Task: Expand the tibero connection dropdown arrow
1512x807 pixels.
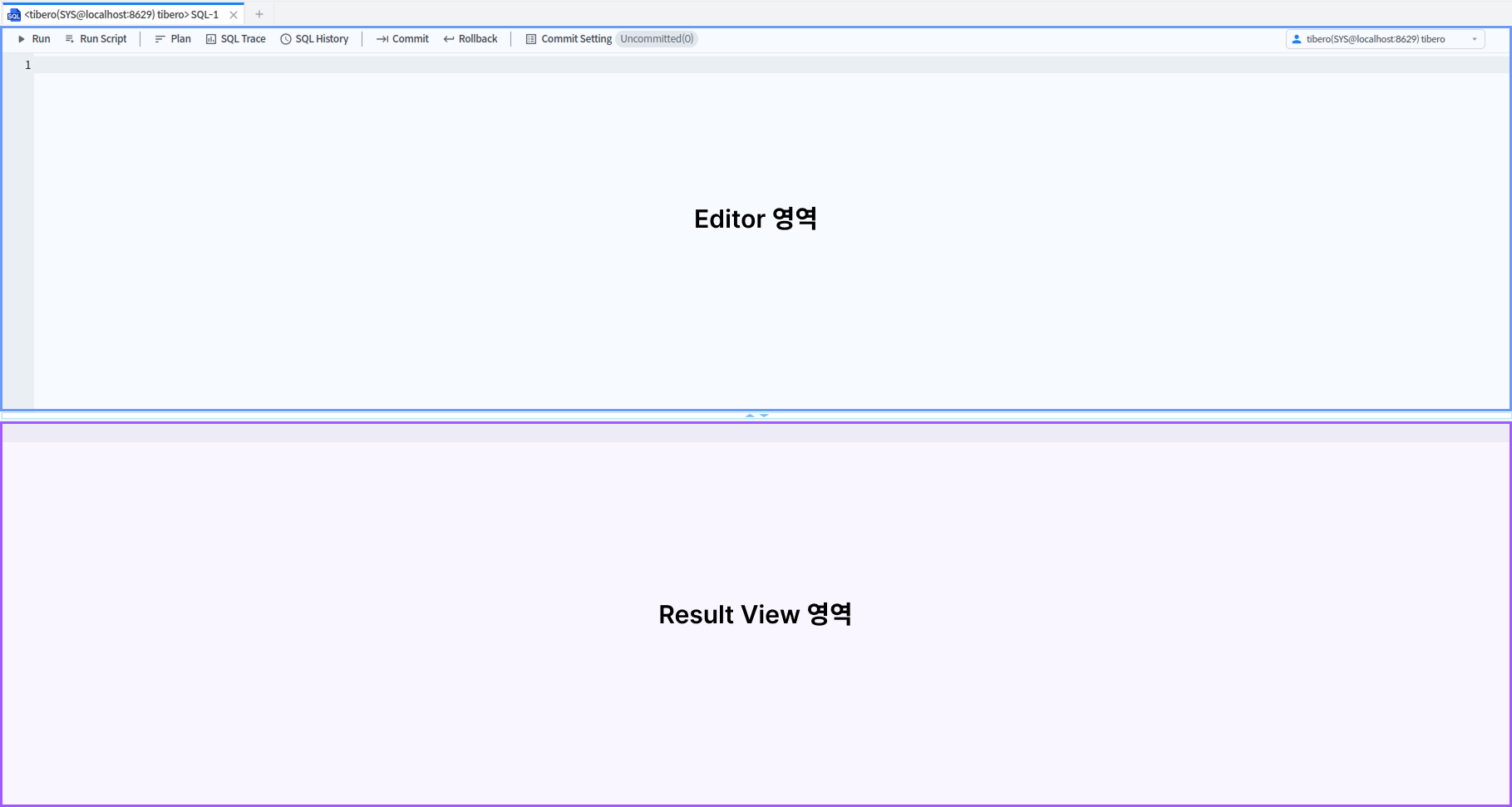Action: 1475,39
